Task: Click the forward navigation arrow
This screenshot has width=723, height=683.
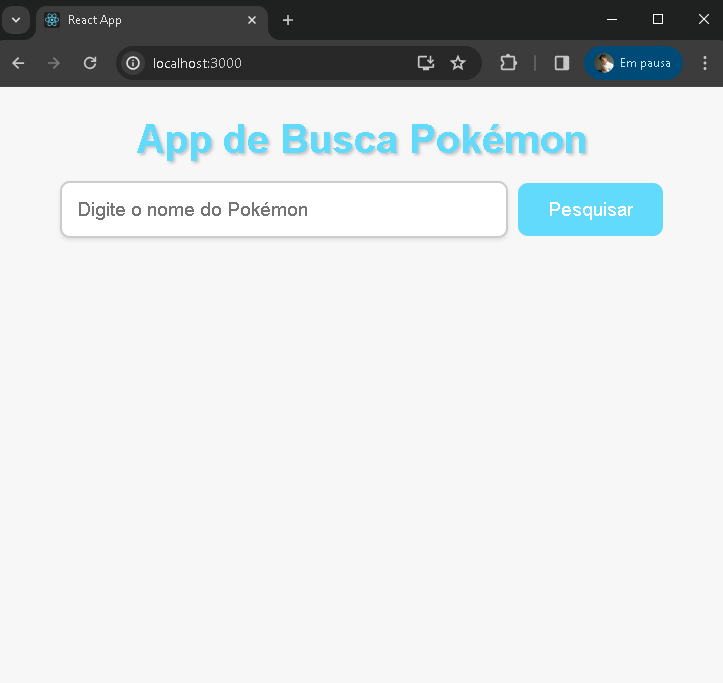Action: point(54,63)
